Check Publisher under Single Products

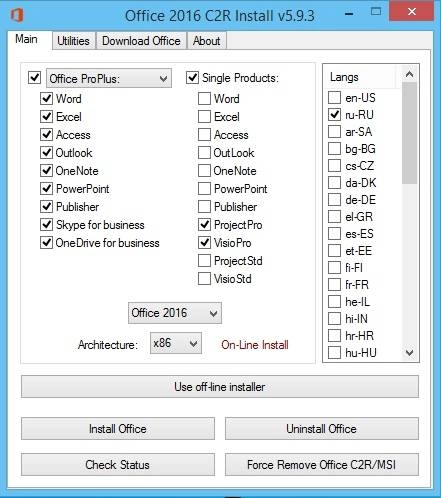pos(204,206)
